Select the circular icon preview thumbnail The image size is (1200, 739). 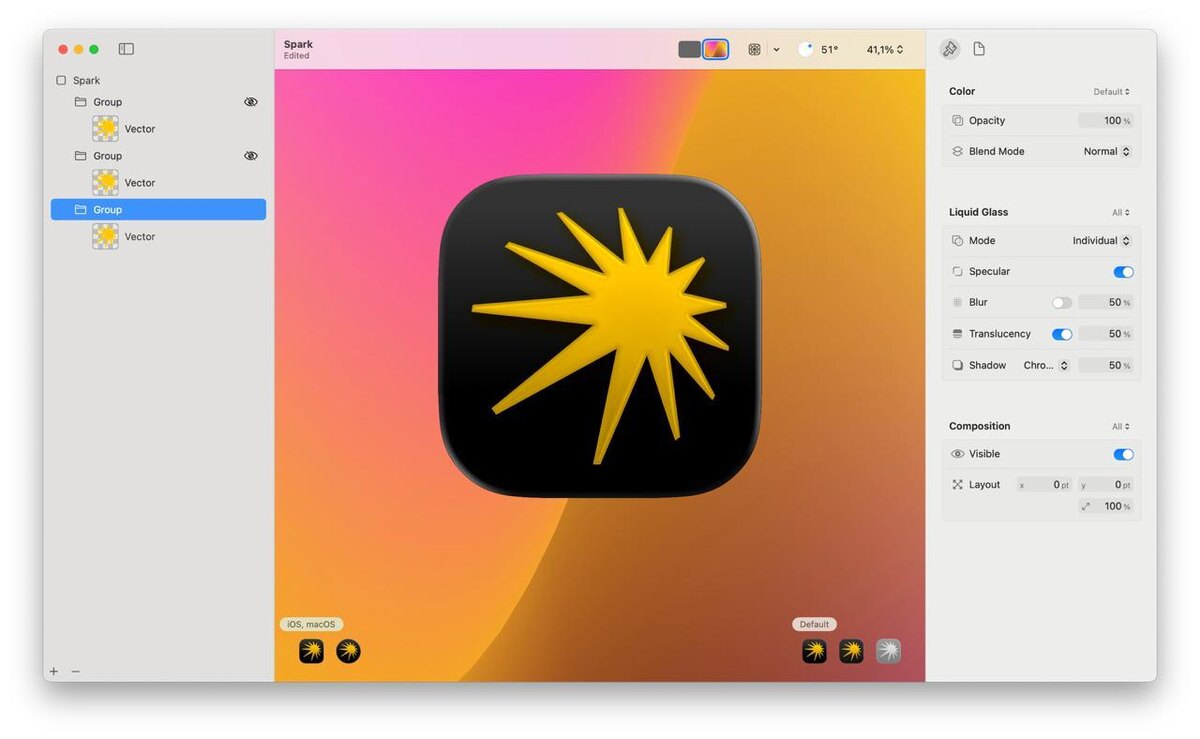pyautogui.click(x=348, y=652)
